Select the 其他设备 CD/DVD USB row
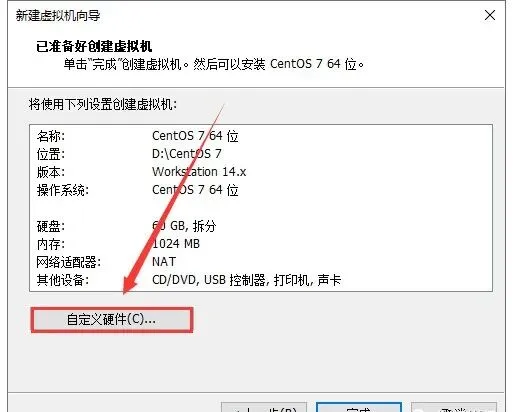This screenshot has height=412, width=513. coord(261,280)
